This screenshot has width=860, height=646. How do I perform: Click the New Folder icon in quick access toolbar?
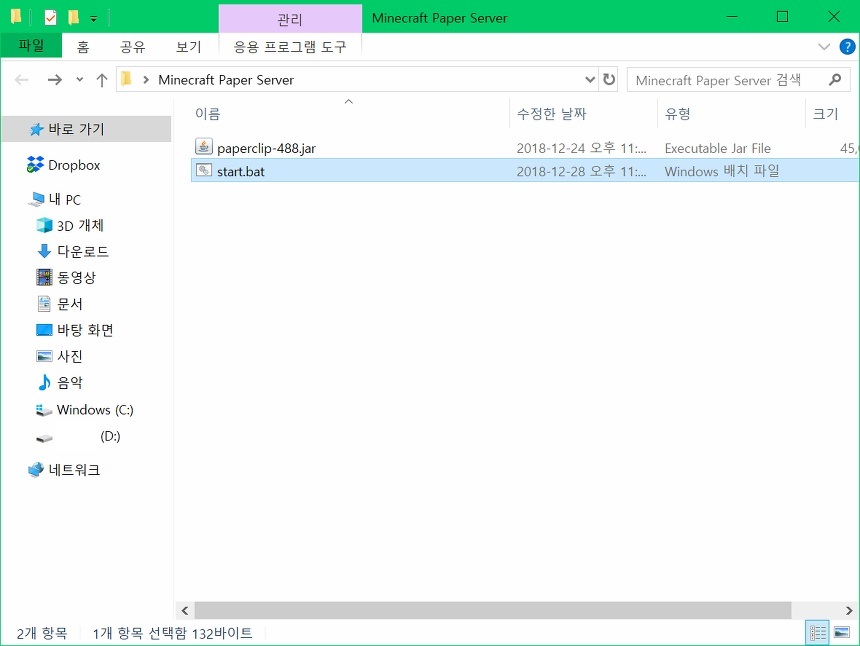pyautogui.click(x=72, y=18)
